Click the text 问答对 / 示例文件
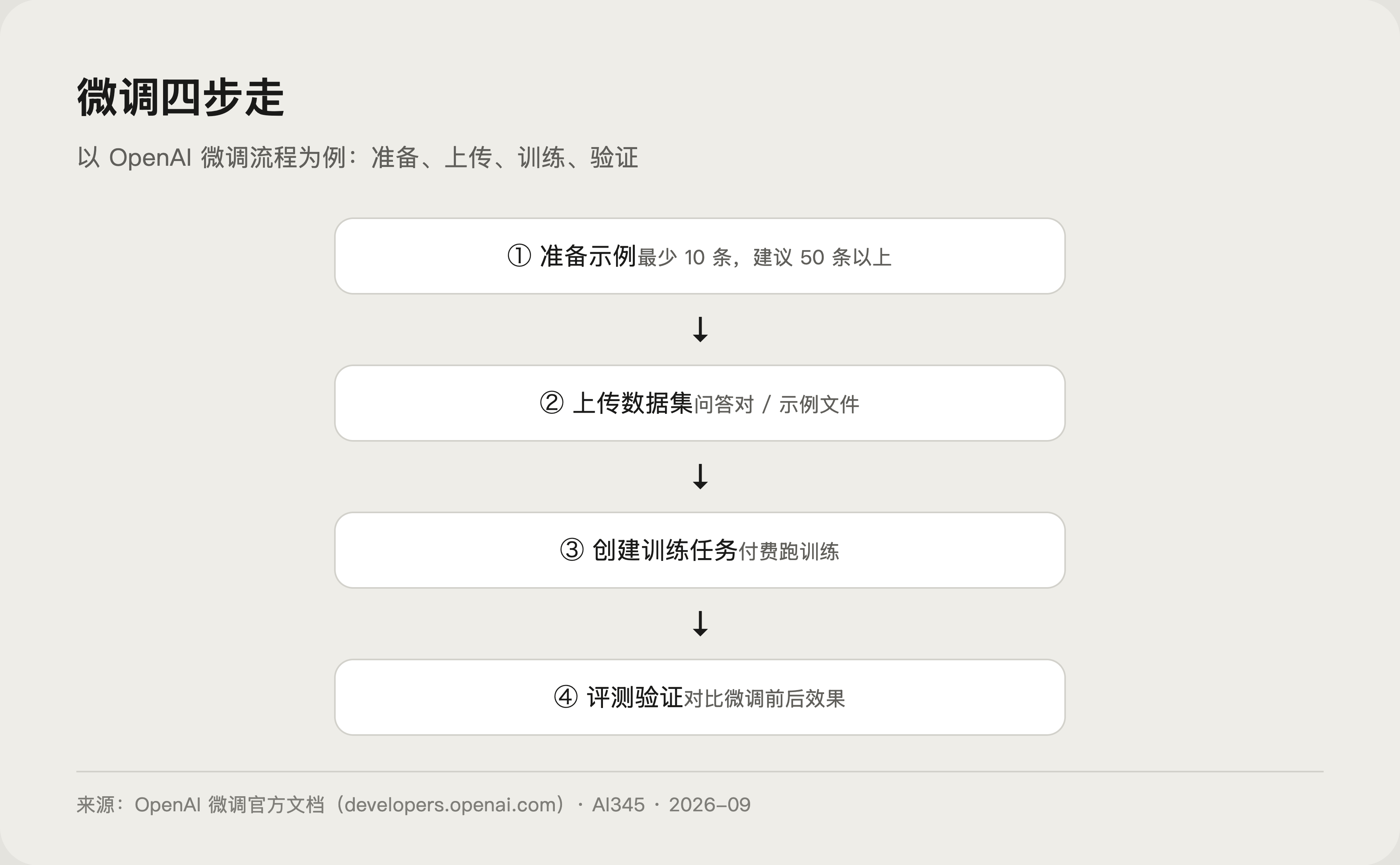The height and width of the screenshot is (865, 1400). point(777,404)
